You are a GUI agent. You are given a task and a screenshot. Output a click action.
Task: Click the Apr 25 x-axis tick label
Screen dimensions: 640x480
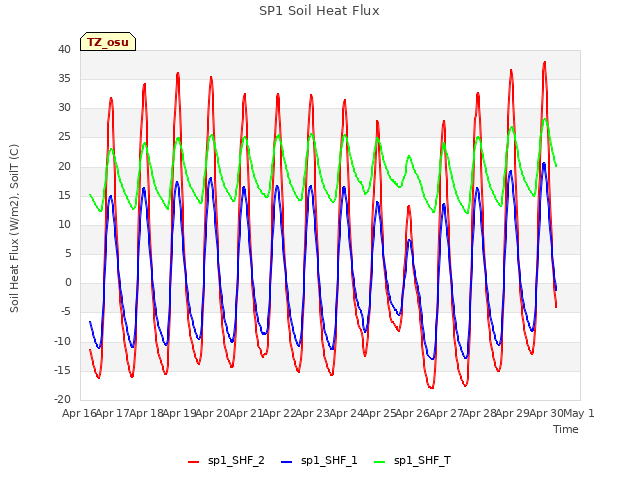coord(380,413)
